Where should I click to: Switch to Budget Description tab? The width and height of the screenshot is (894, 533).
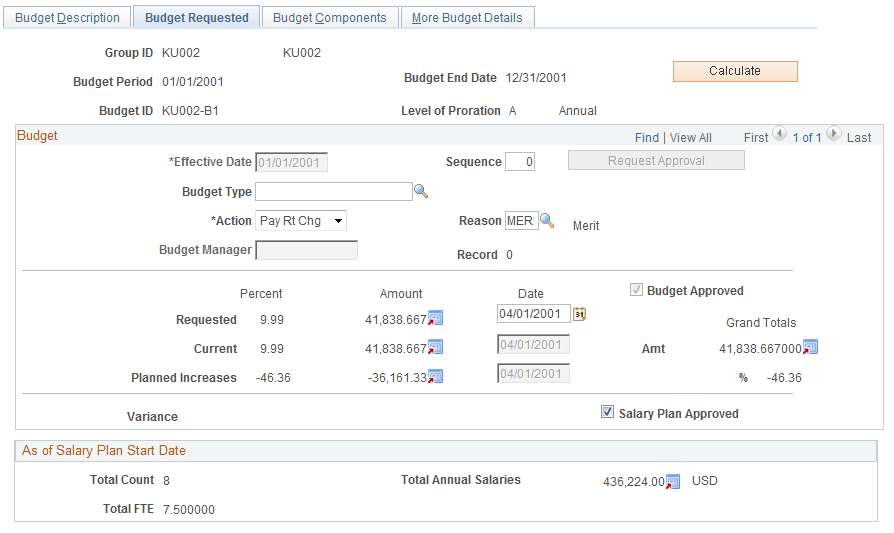pyautogui.click(x=67, y=18)
